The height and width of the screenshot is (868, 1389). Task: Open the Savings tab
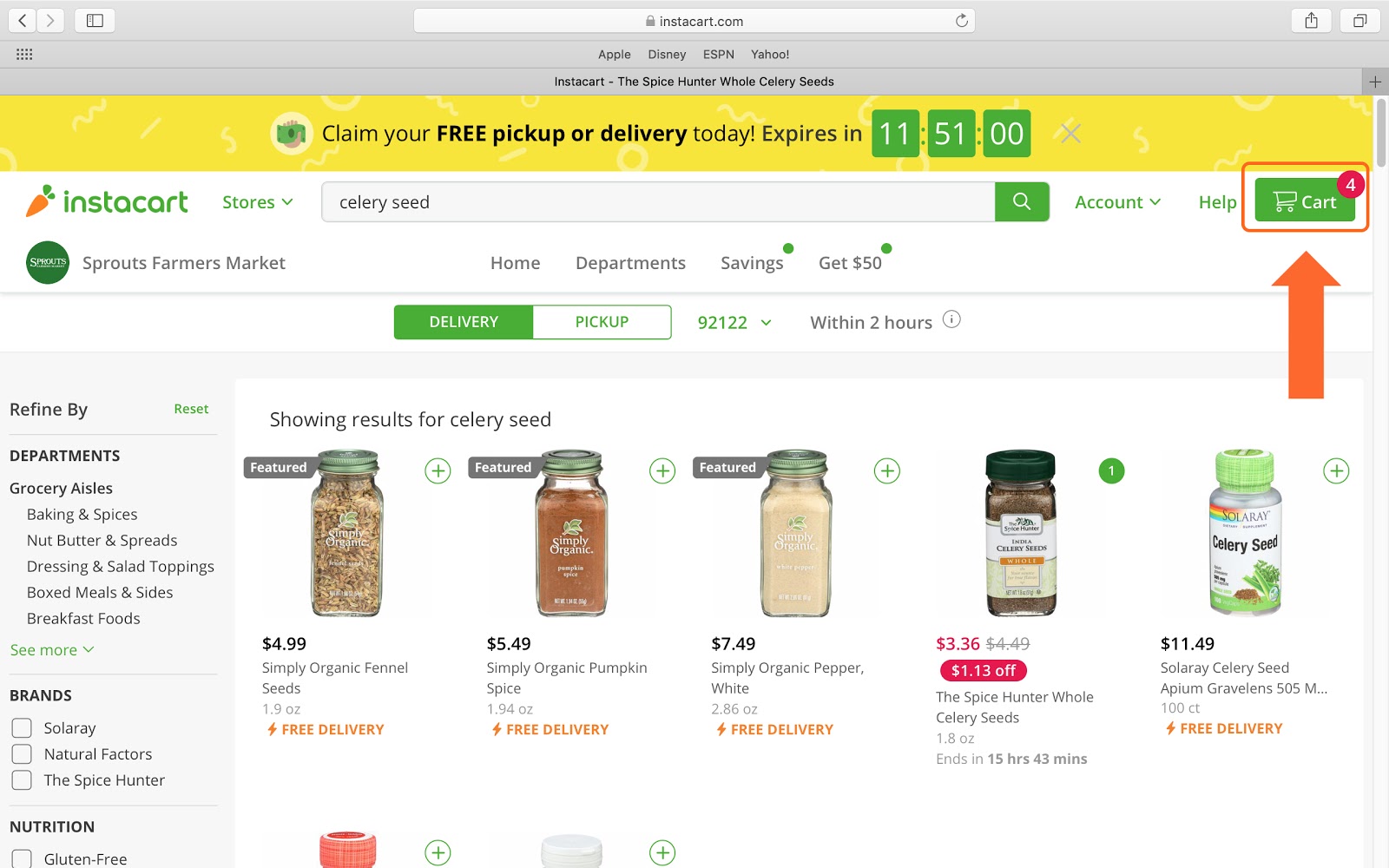point(752,263)
